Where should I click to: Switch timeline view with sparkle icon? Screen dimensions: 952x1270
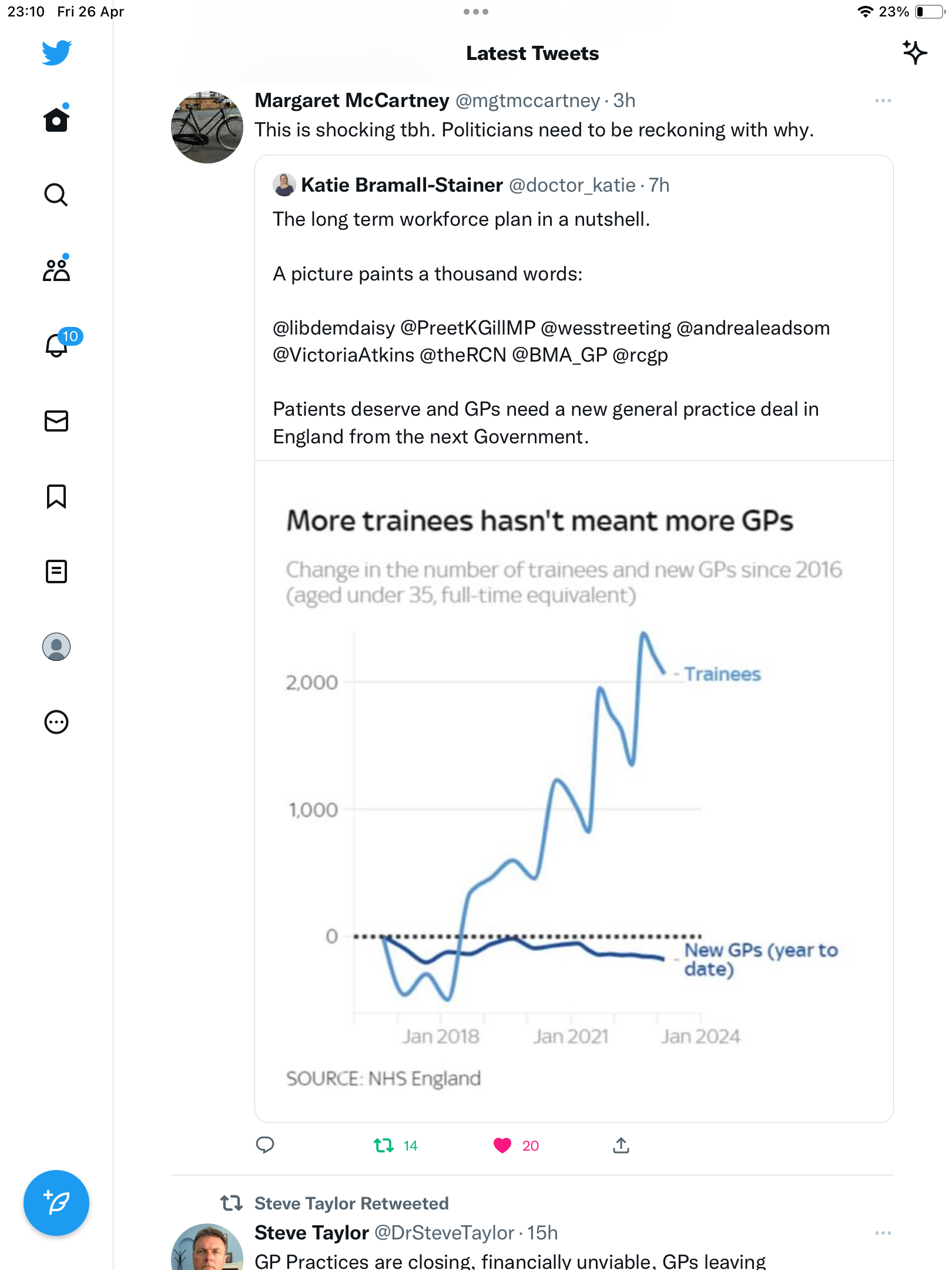pyautogui.click(x=914, y=53)
